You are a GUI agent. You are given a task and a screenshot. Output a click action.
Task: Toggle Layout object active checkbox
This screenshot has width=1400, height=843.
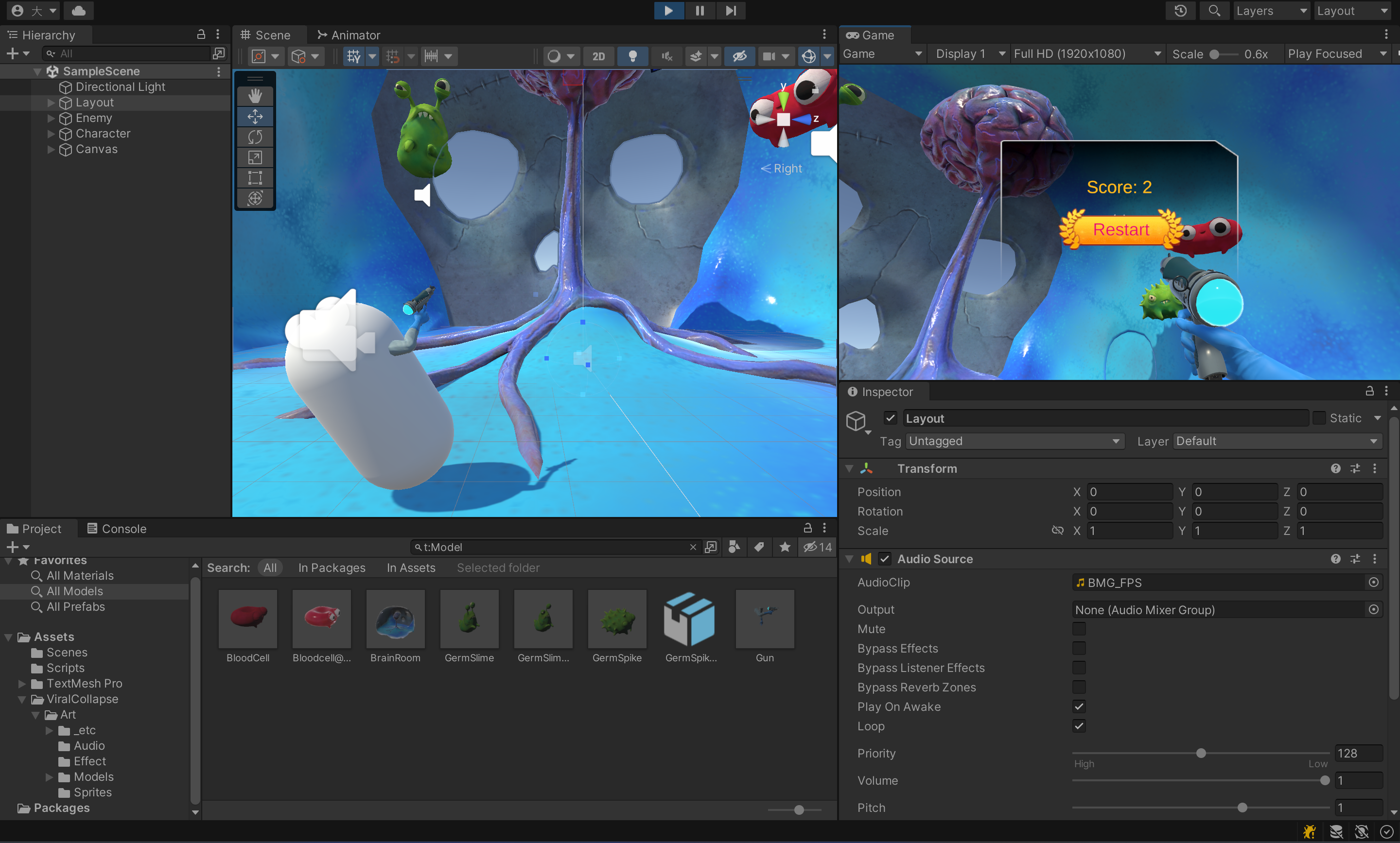pos(891,418)
